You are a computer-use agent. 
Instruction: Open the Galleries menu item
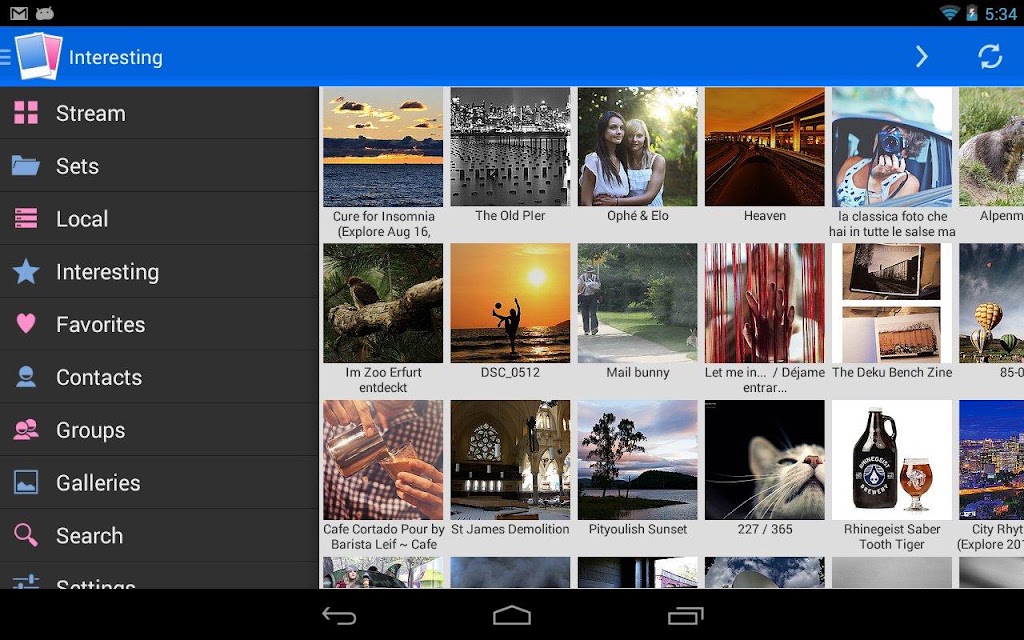point(159,483)
